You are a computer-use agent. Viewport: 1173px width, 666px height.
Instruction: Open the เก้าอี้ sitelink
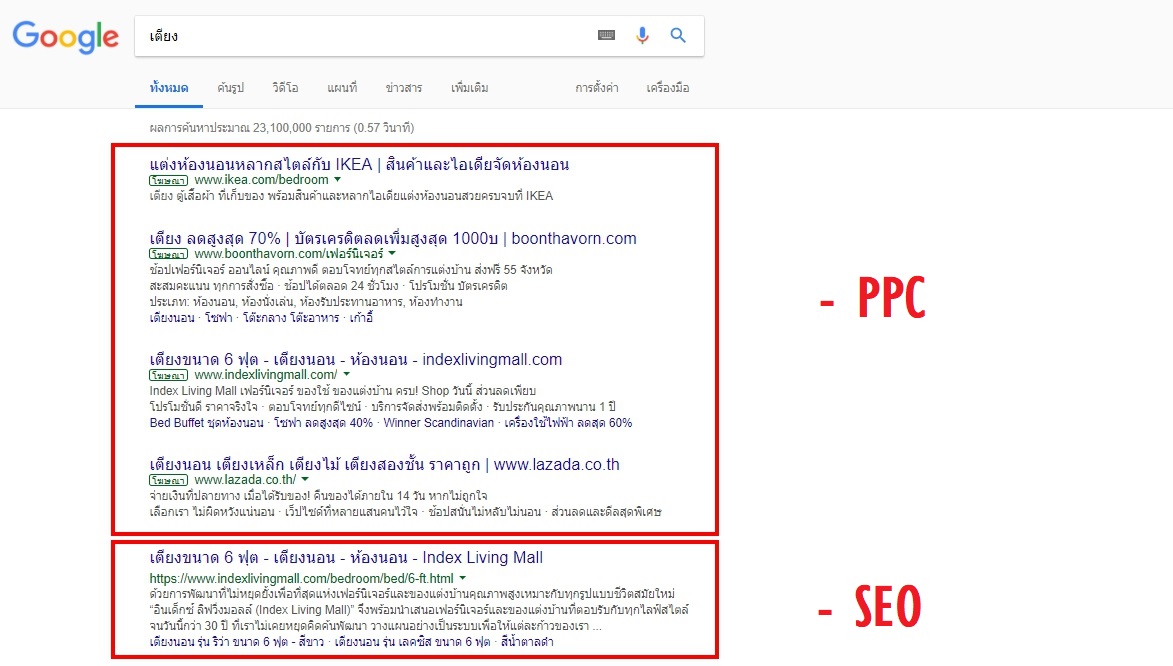click(x=361, y=318)
